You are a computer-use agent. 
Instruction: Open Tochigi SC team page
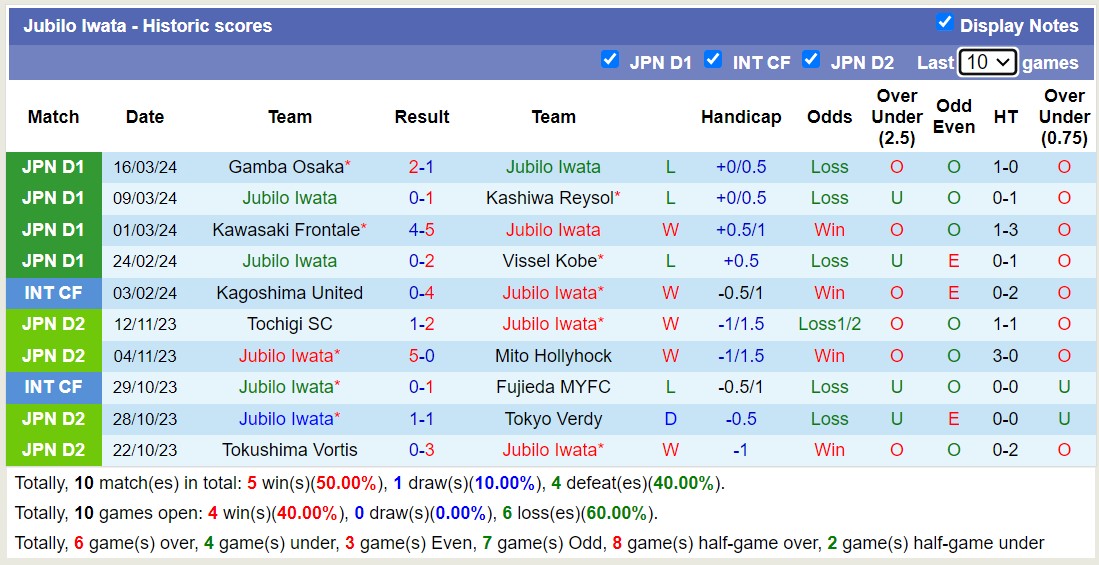(x=289, y=324)
